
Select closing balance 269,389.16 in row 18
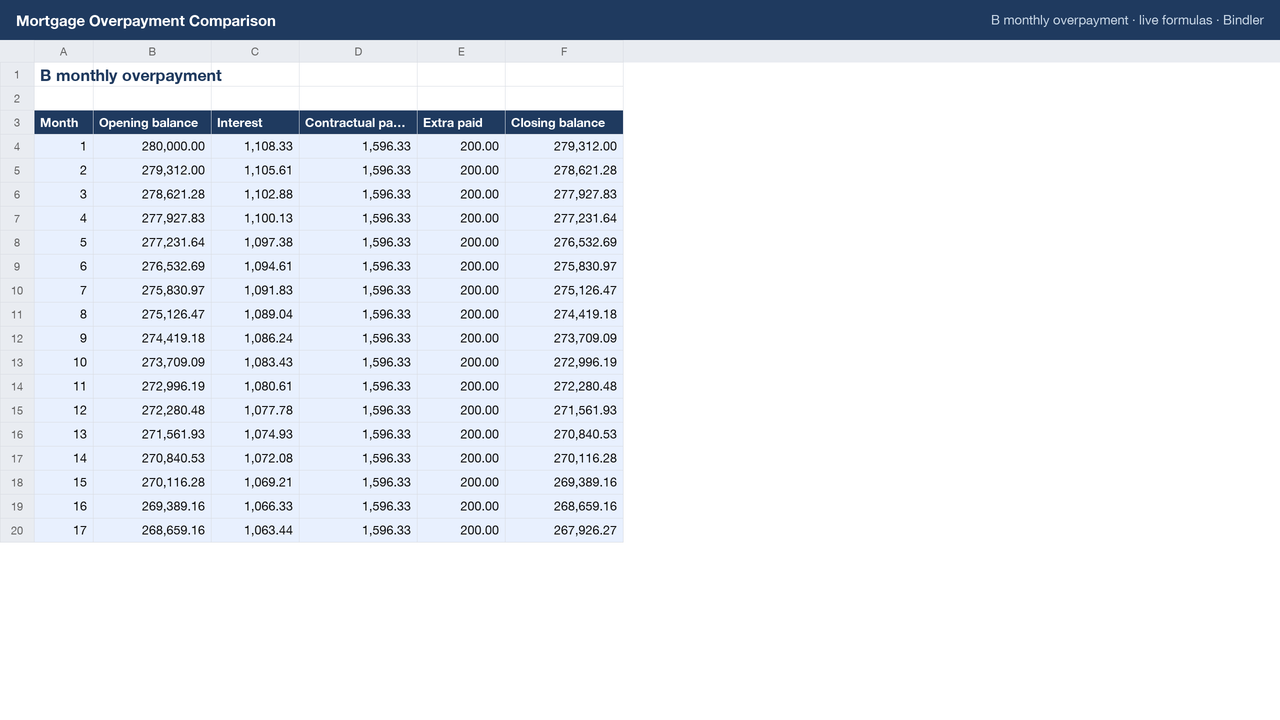tap(564, 483)
